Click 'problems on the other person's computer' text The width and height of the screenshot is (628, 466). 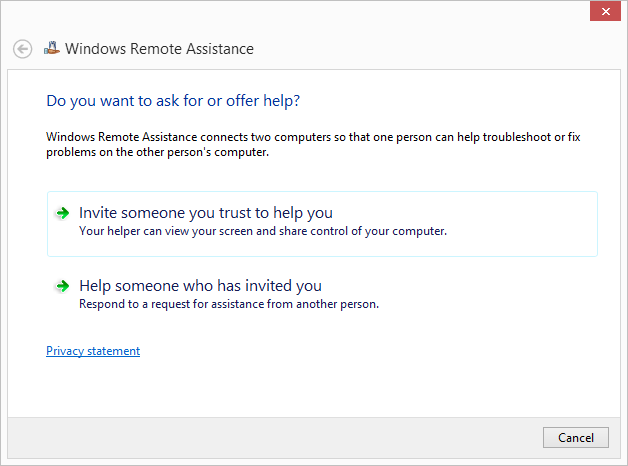[x=158, y=153]
